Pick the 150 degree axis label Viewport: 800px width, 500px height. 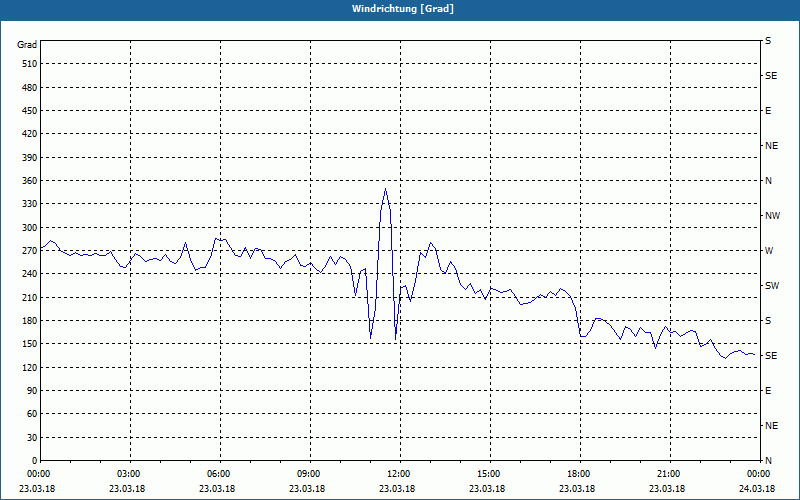29,344
